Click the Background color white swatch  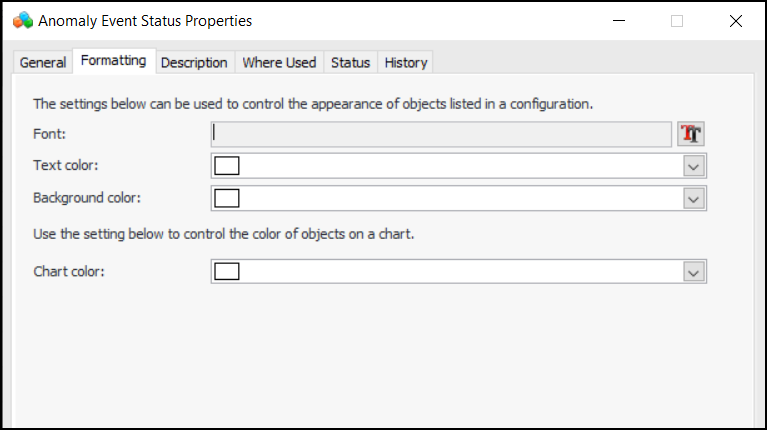click(x=227, y=198)
